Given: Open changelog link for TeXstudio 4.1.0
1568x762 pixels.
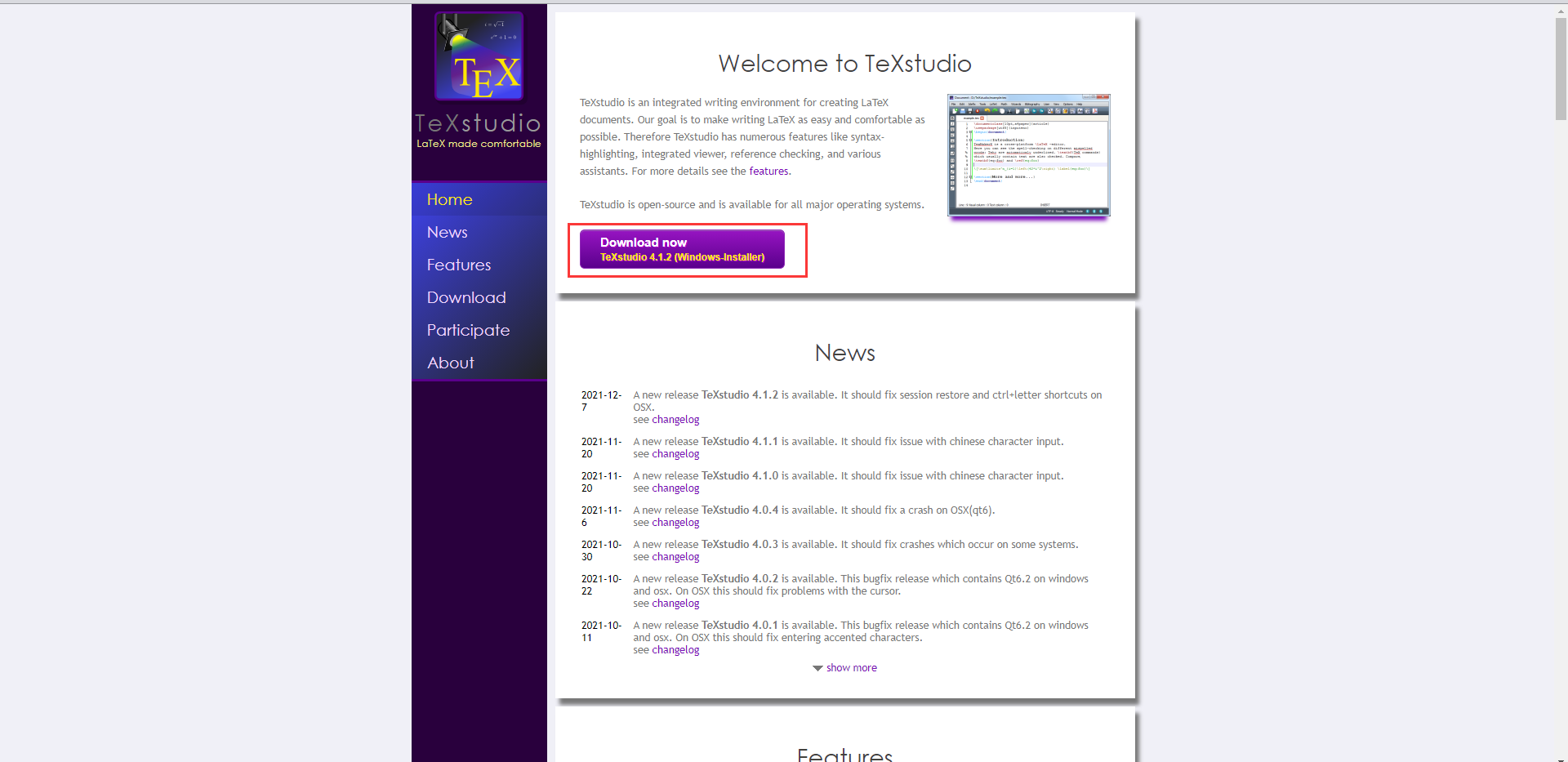Looking at the screenshot, I should (675, 488).
